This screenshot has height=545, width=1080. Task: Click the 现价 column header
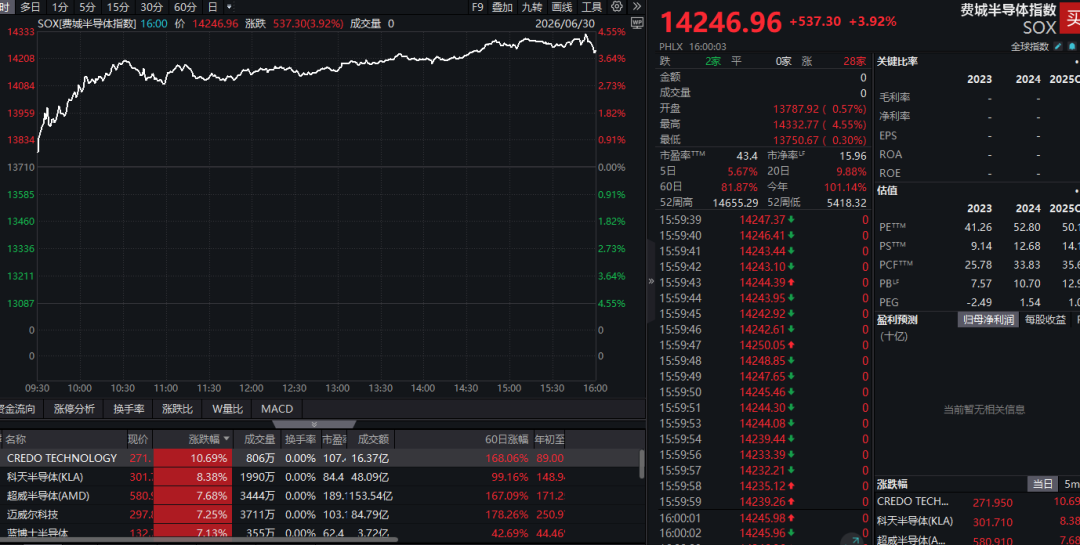138,439
